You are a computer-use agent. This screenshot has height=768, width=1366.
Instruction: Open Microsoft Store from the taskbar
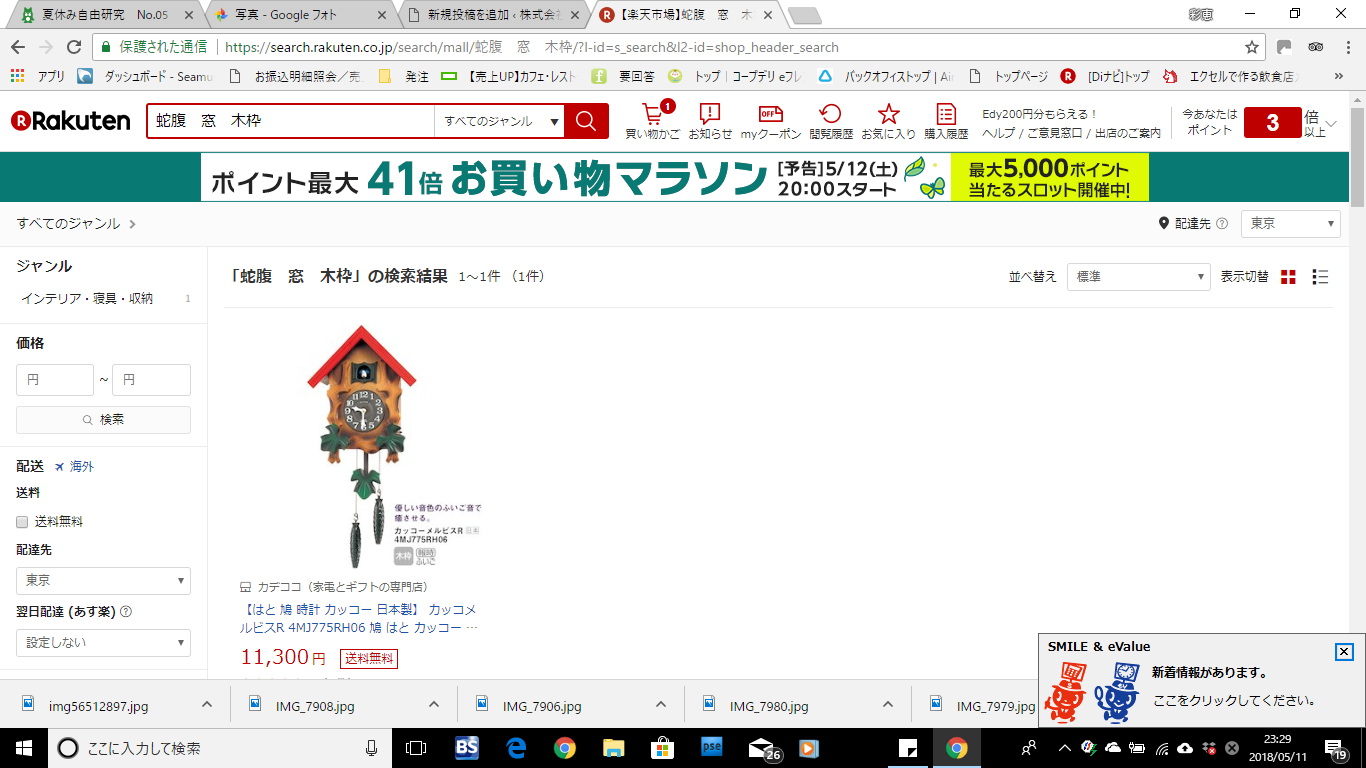(x=662, y=748)
